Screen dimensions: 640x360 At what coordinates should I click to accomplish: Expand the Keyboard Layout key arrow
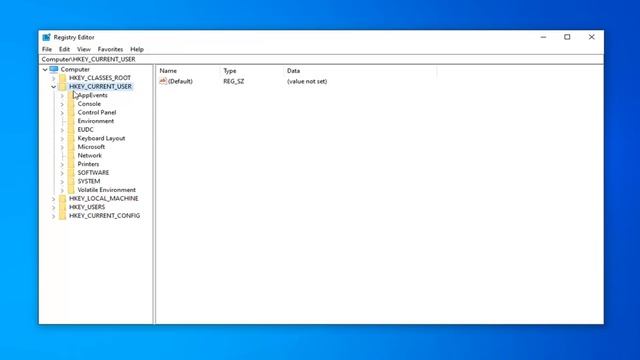(x=62, y=138)
